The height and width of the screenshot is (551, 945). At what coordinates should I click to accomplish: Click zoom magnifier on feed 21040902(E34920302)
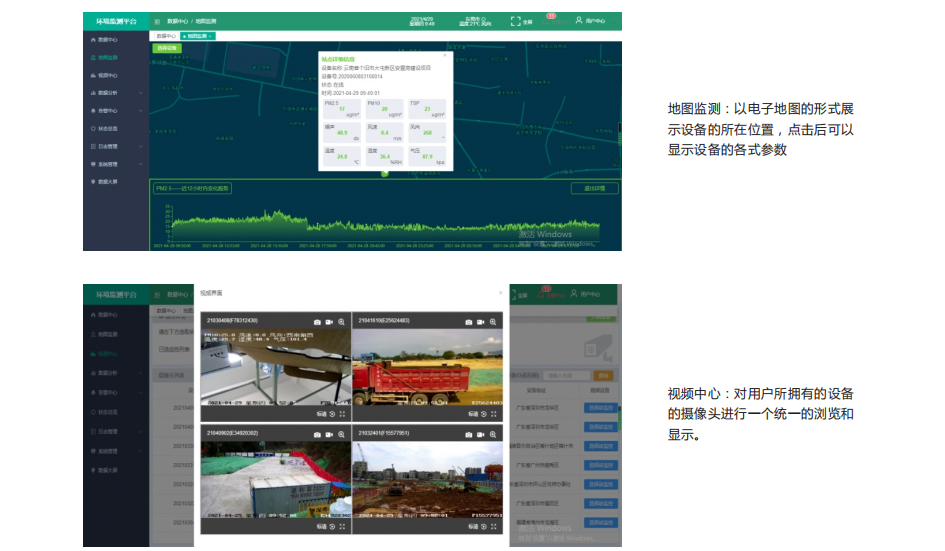pos(342,434)
